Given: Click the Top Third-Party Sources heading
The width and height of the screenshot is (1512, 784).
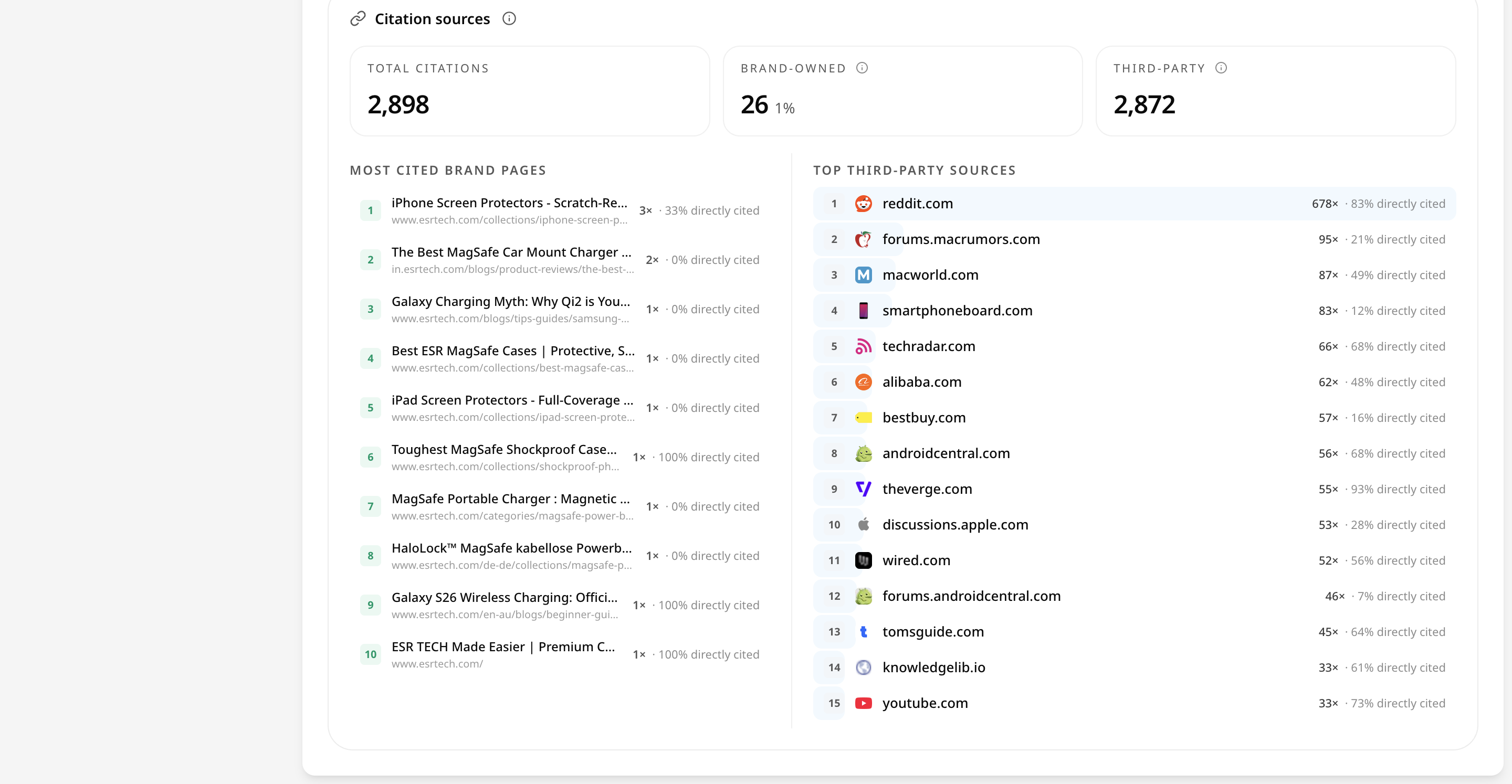Looking at the screenshot, I should tap(915, 170).
